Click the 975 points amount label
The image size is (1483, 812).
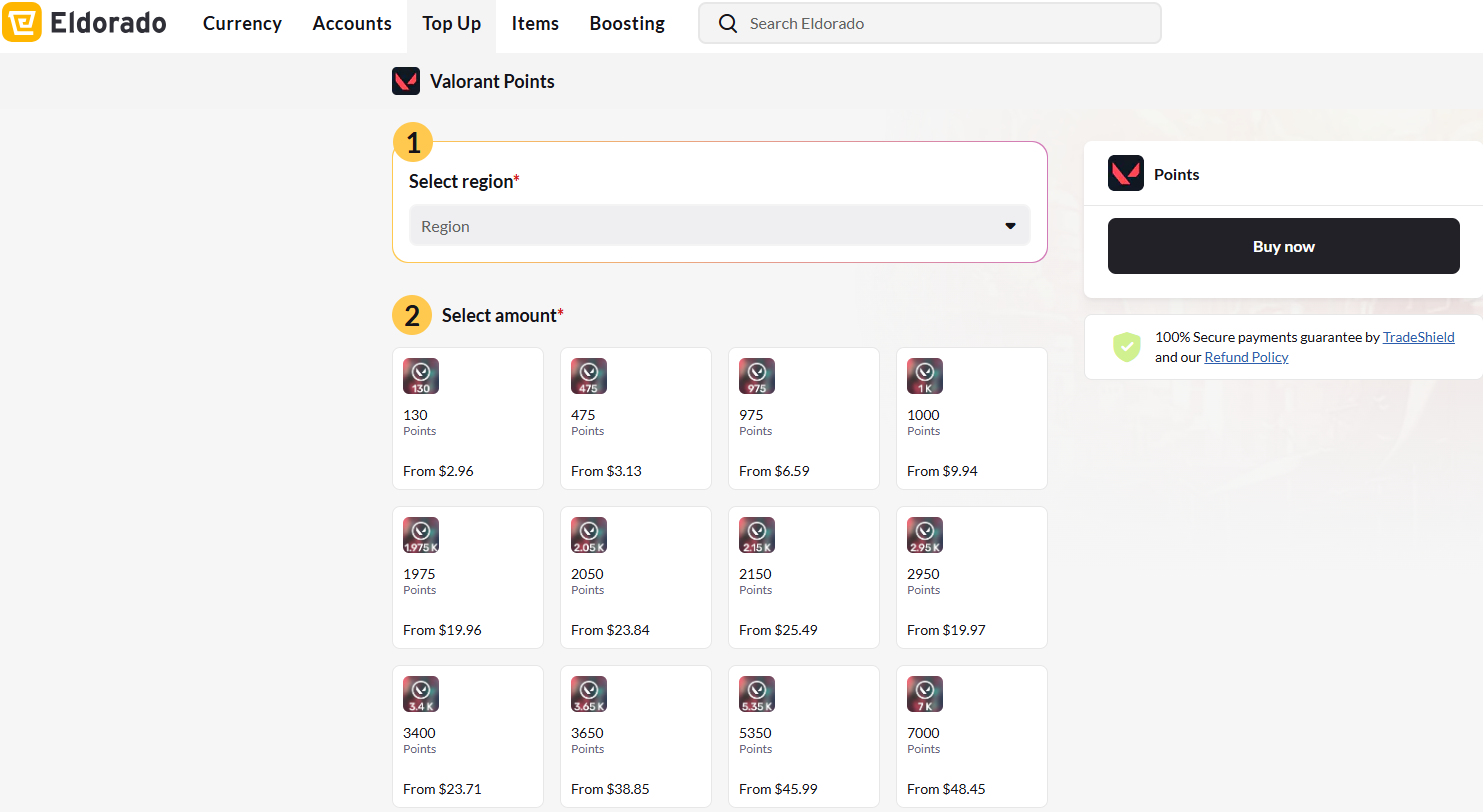tap(751, 415)
